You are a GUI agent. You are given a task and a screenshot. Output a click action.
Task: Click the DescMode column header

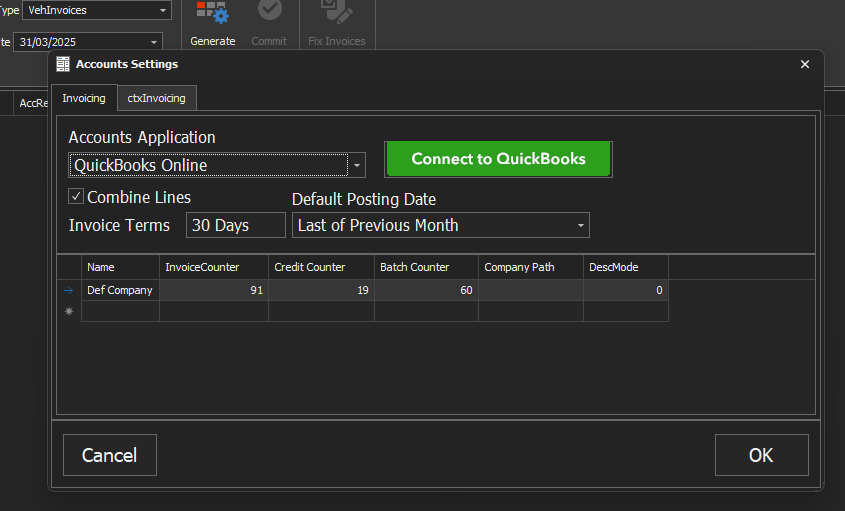(626, 267)
